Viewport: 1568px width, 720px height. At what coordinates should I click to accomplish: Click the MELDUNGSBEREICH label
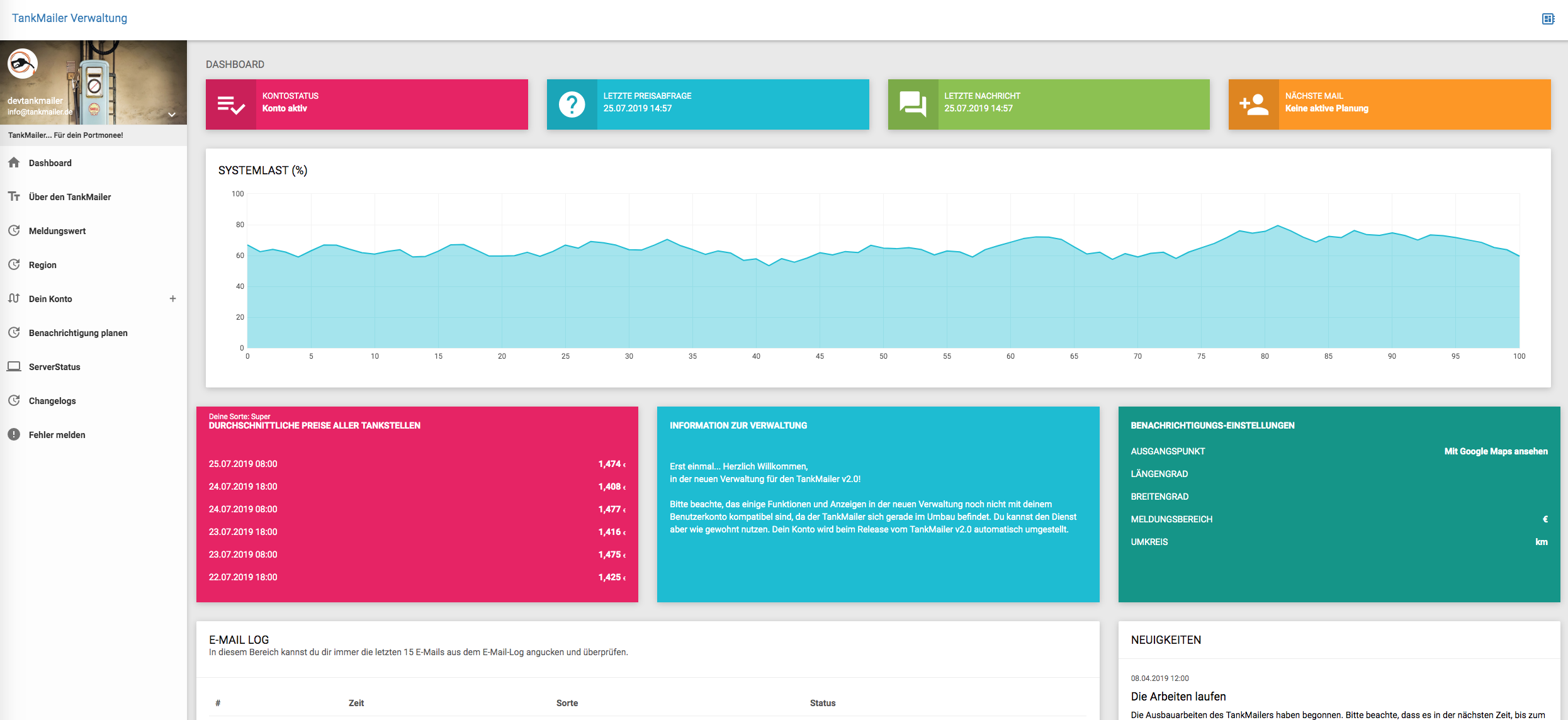pyautogui.click(x=1171, y=519)
